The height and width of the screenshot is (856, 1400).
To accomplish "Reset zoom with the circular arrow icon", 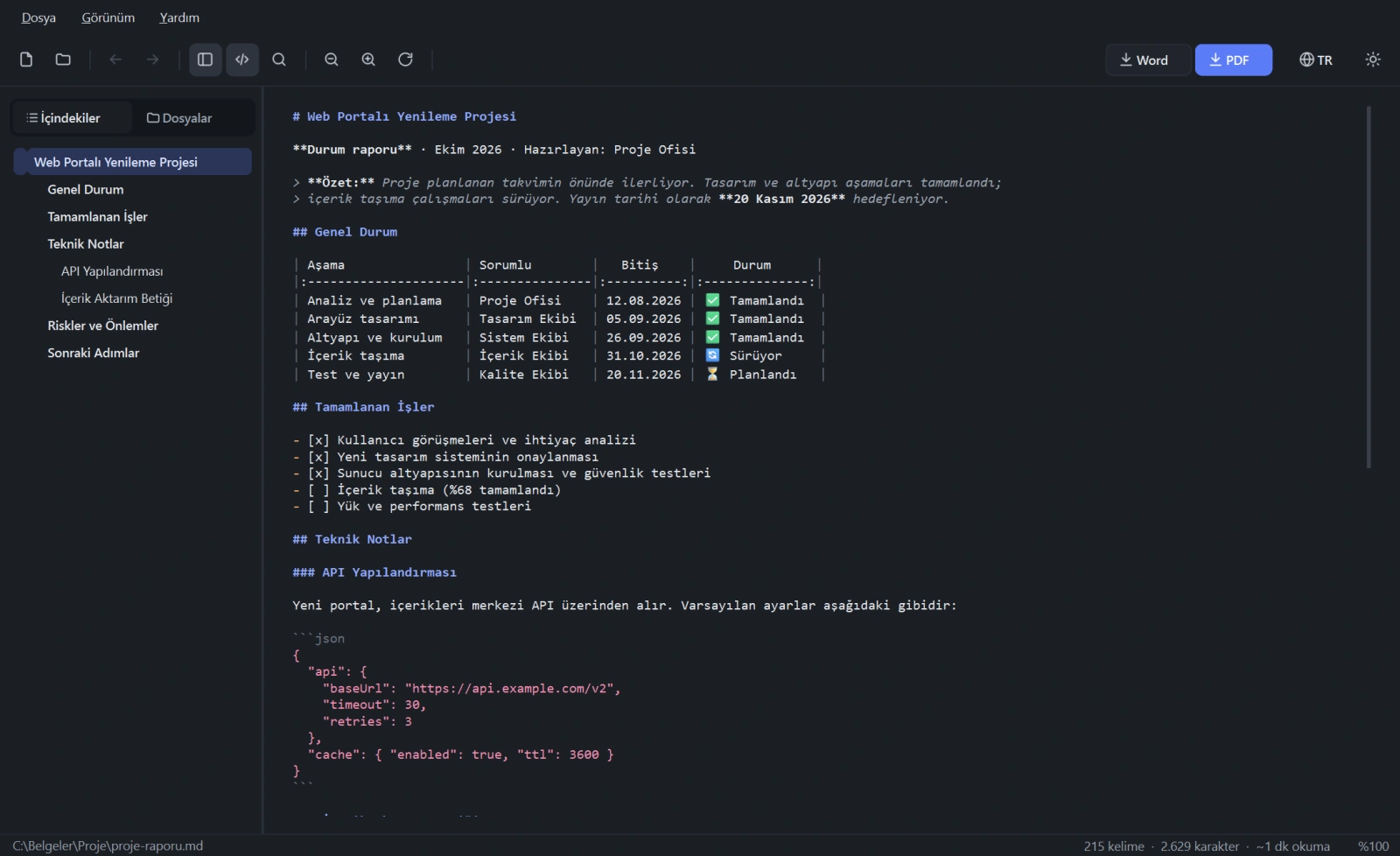I will 405,60.
